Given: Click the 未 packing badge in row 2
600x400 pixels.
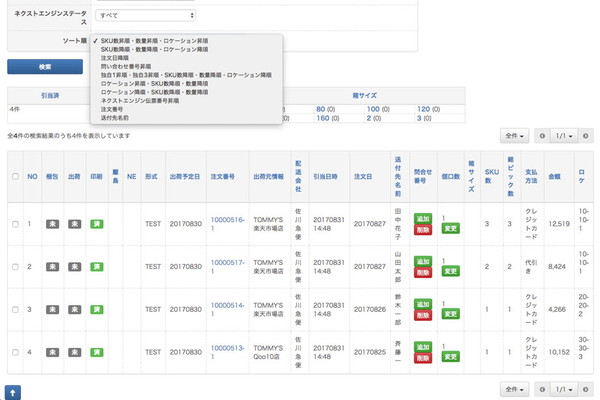Looking at the screenshot, I should tap(52, 267).
